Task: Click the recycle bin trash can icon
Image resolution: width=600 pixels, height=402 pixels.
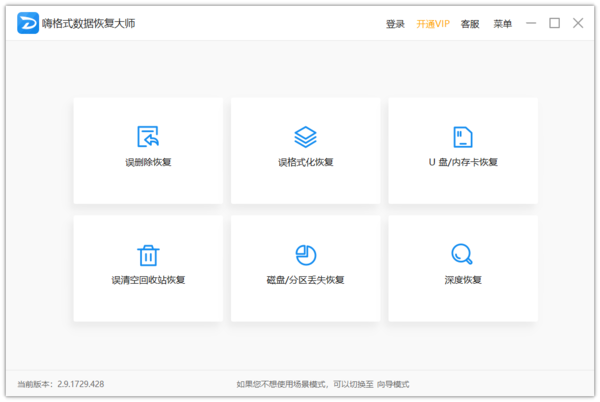Action: pos(148,254)
